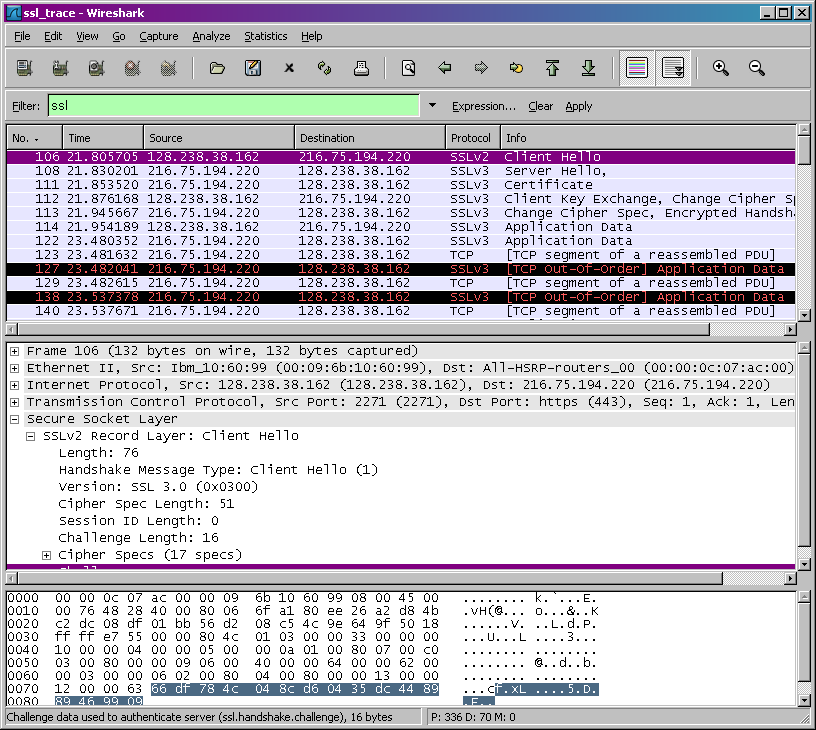The height and width of the screenshot is (730, 816).
Task: Select out-of-order packet 138 row
Action: click(401, 297)
